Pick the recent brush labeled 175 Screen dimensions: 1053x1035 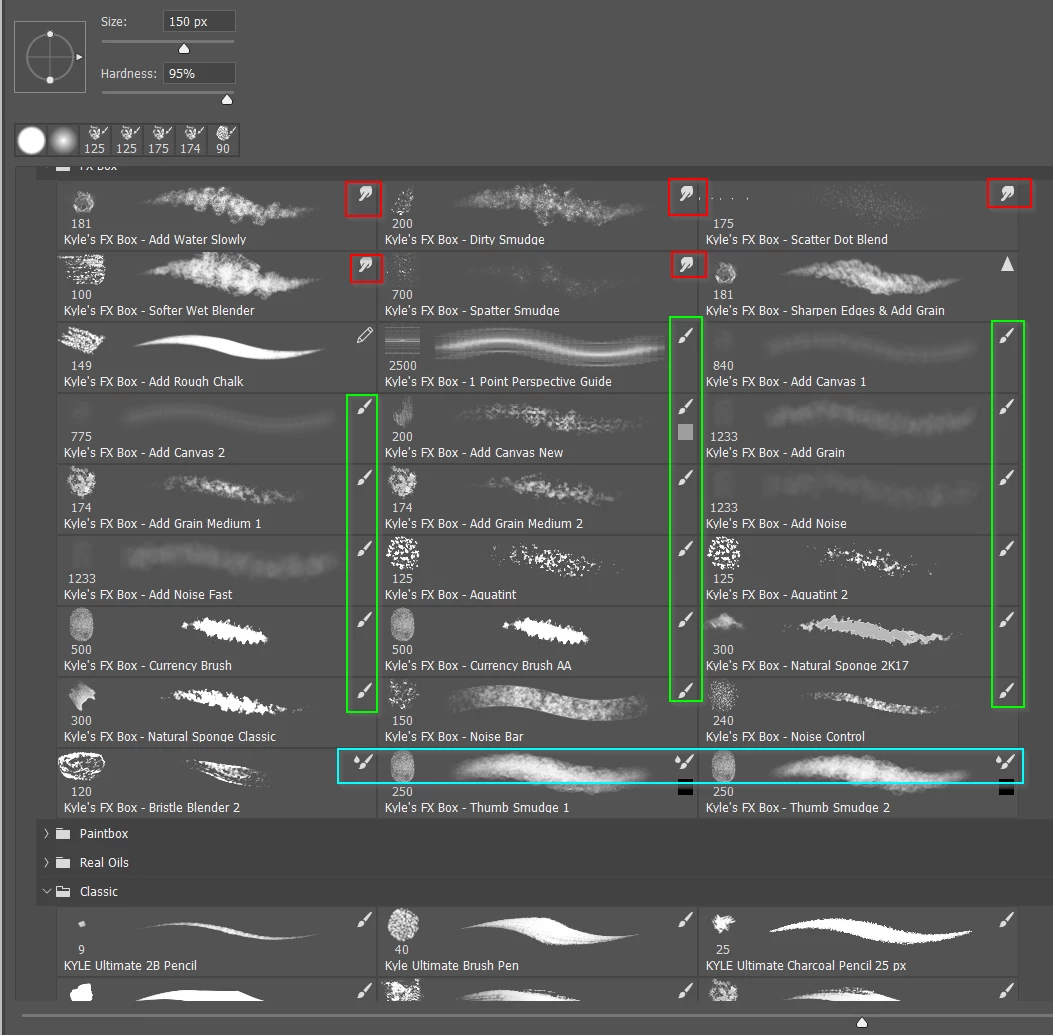click(158, 140)
